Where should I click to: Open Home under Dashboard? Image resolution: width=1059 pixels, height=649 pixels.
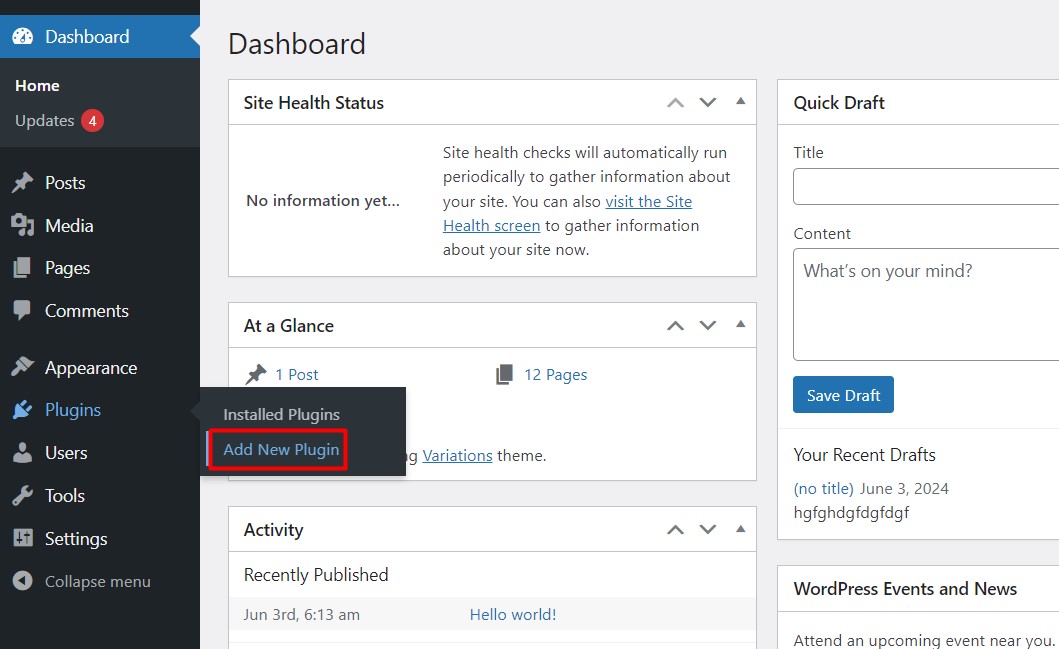click(37, 86)
